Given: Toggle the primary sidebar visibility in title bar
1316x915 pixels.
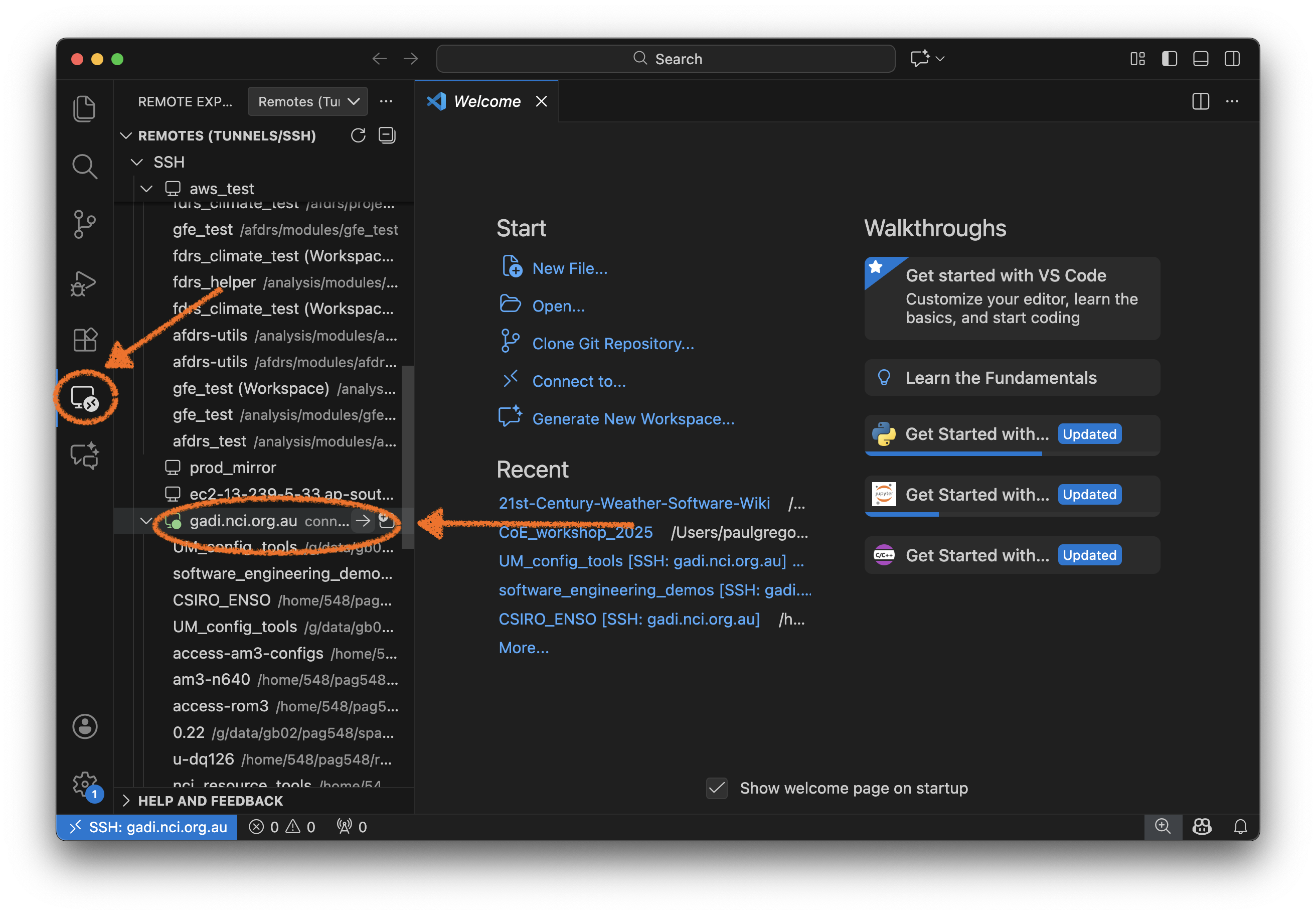Looking at the screenshot, I should point(1169,59).
